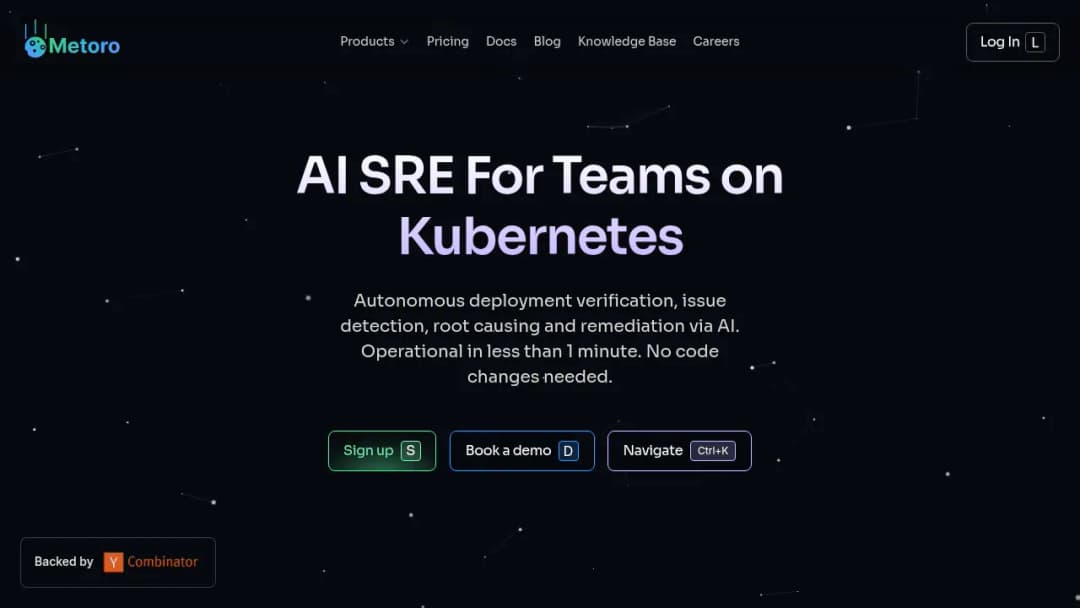Expand the Products chevron arrow
Image resolution: width=1080 pixels, height=608 pixels.
point(404,42)
